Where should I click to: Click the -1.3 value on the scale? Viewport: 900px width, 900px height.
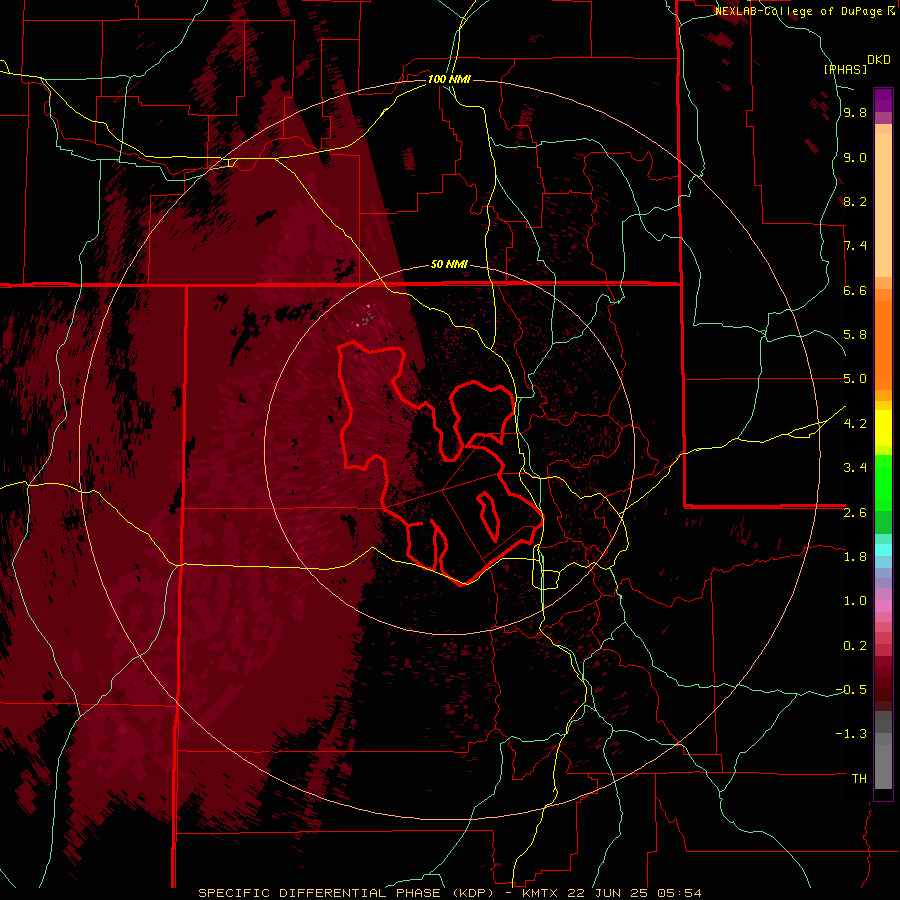851,734
